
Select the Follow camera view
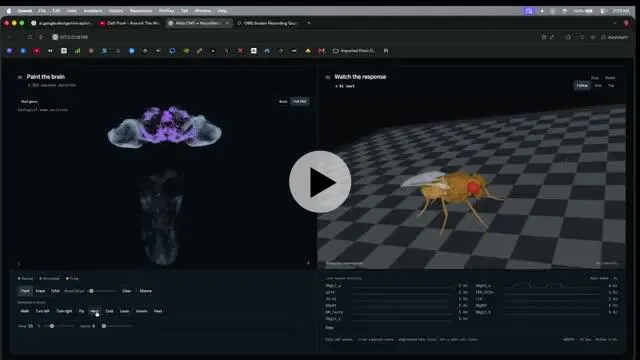click(x=582, y=86)
